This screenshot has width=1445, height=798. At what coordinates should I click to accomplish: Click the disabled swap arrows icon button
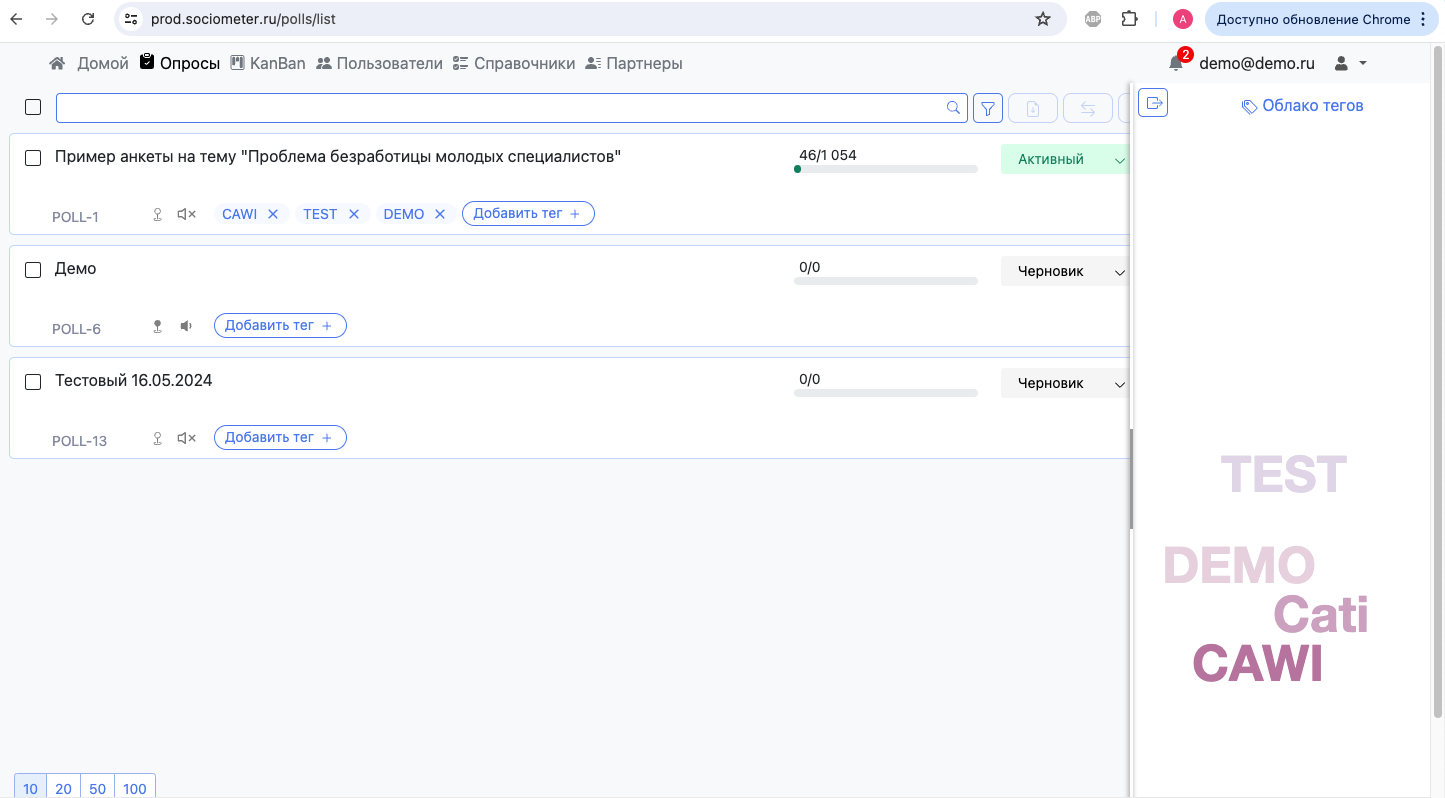coord(1088,108)
